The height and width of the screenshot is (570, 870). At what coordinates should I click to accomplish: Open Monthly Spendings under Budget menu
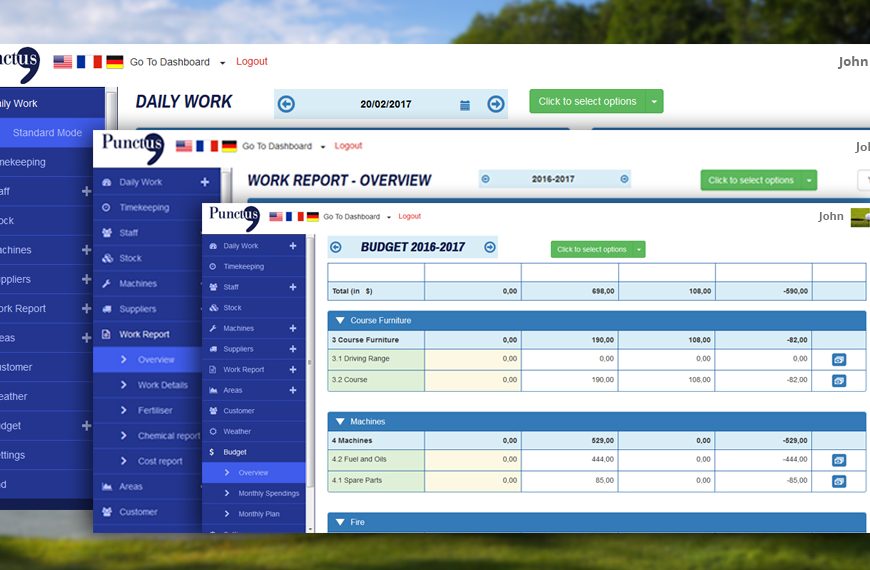[x=268, y=493]
